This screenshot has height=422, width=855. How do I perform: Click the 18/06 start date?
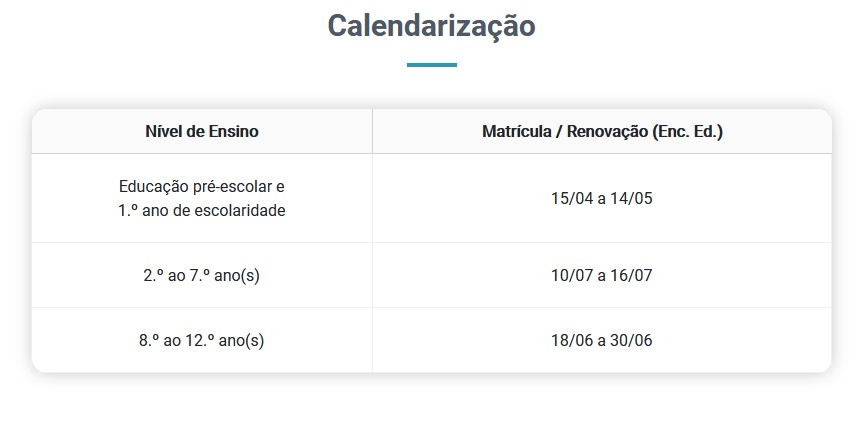pyautogui.click(x=571, y=340)
